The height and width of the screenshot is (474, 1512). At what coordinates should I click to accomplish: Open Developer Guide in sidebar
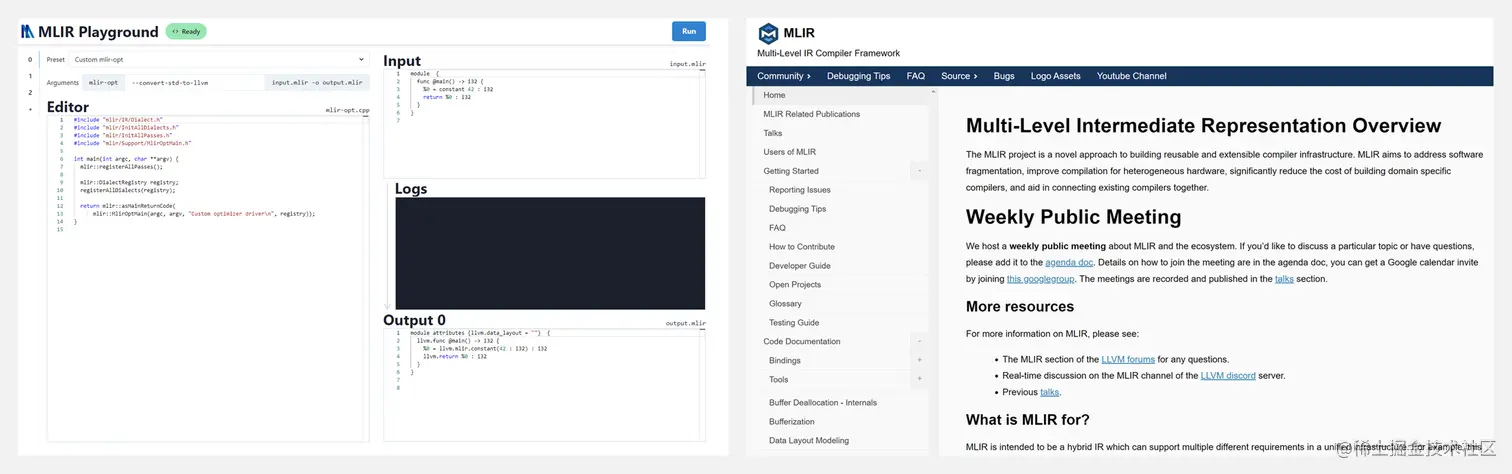(800, 266)
